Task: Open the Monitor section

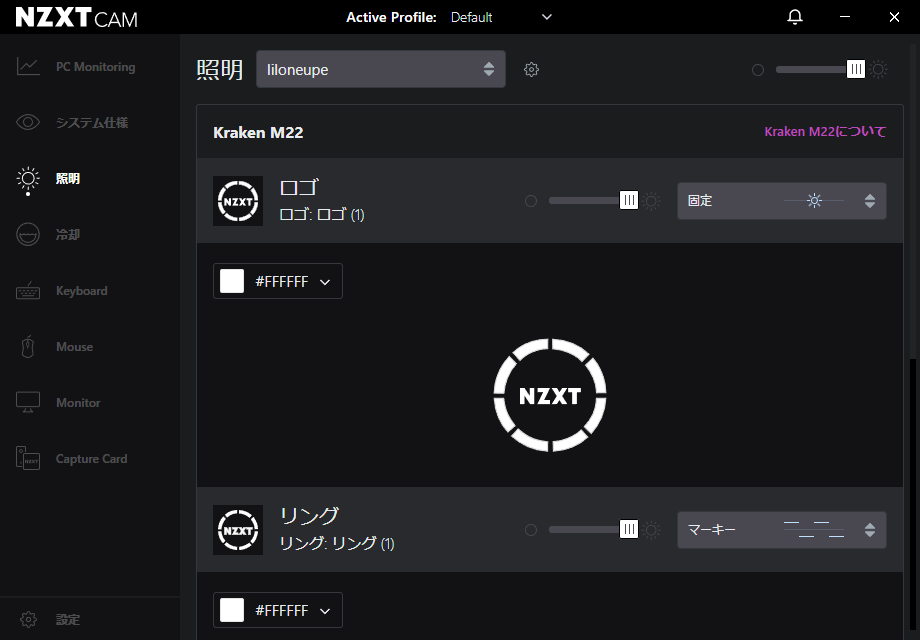Action: click(x=78, y=403)
